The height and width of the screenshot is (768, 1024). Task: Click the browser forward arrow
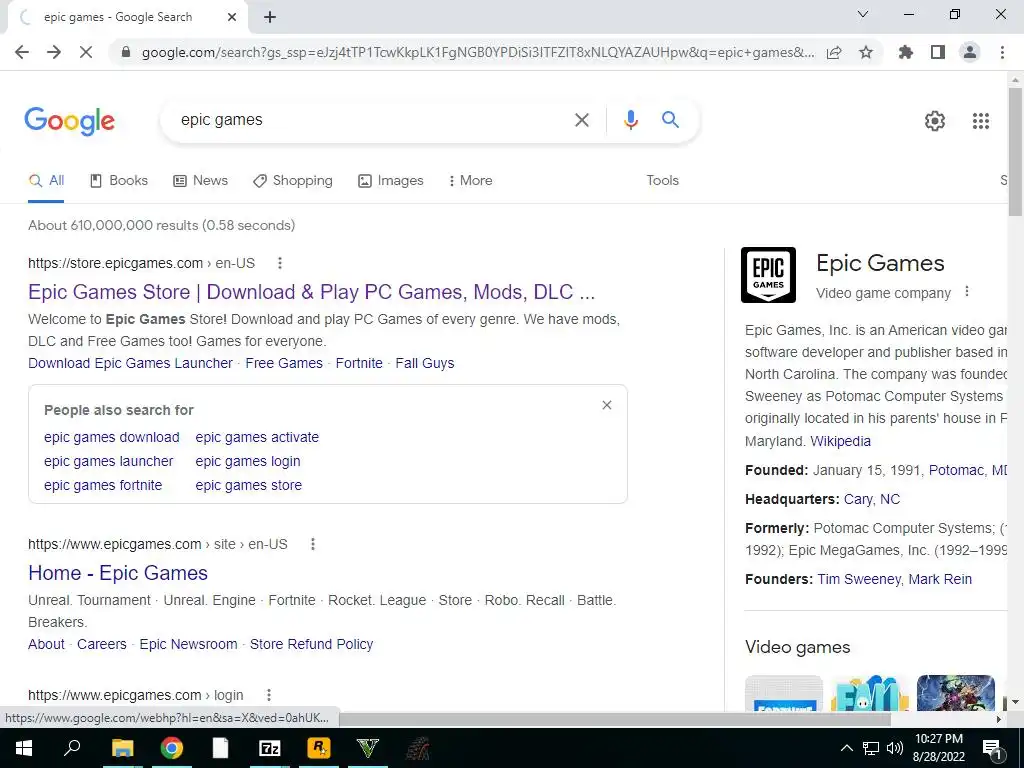click(x=54, y=52)
